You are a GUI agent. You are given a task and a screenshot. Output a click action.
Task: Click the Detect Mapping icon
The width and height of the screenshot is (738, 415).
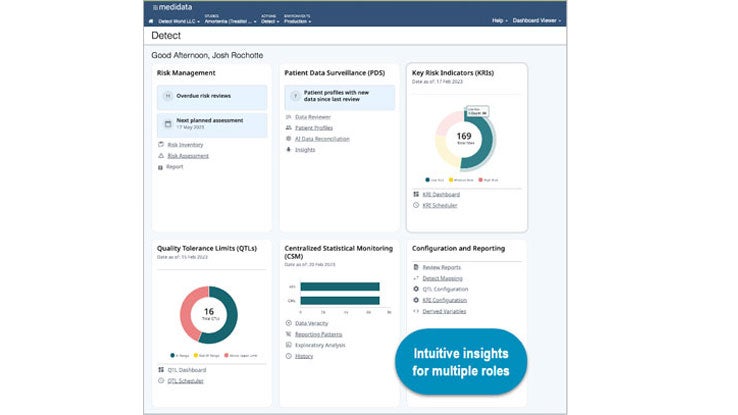click(416, 278)
